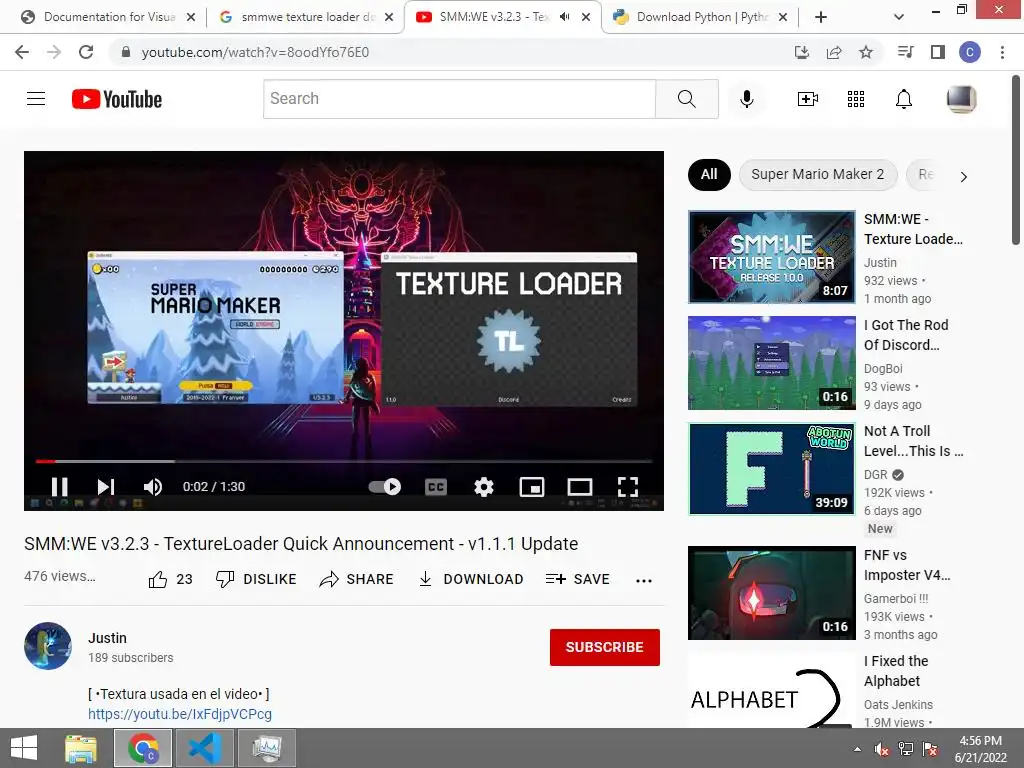
Task: Open Visual Studio Code from taskbar
Action: tap(204, 748)
